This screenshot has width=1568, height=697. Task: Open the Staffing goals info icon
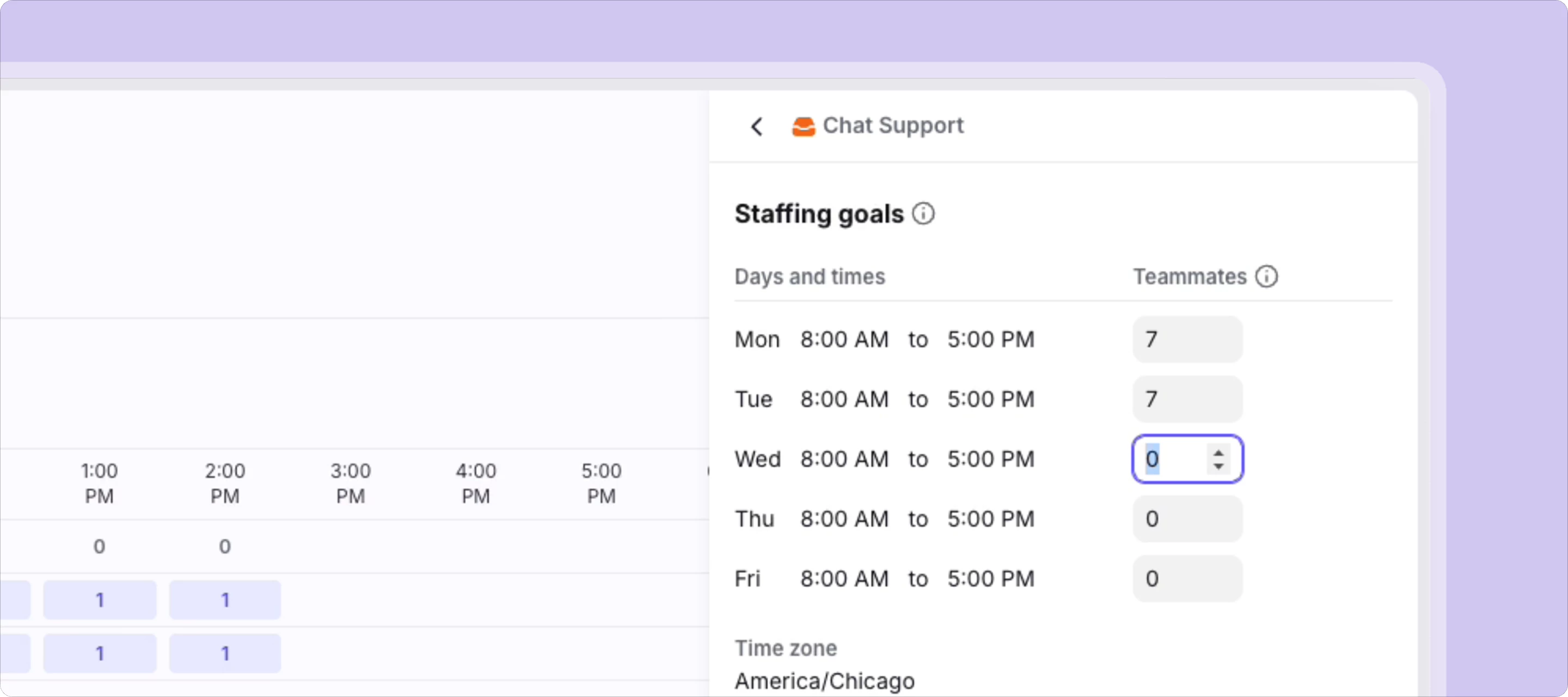(x=923, y=215)
